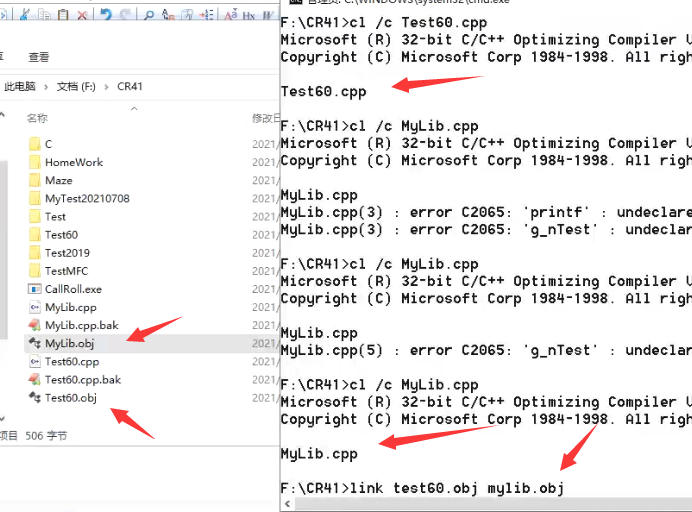Click 此电脑 in the address breadcrumb
This screenshot has width=692, height=512.
(20, 87)
